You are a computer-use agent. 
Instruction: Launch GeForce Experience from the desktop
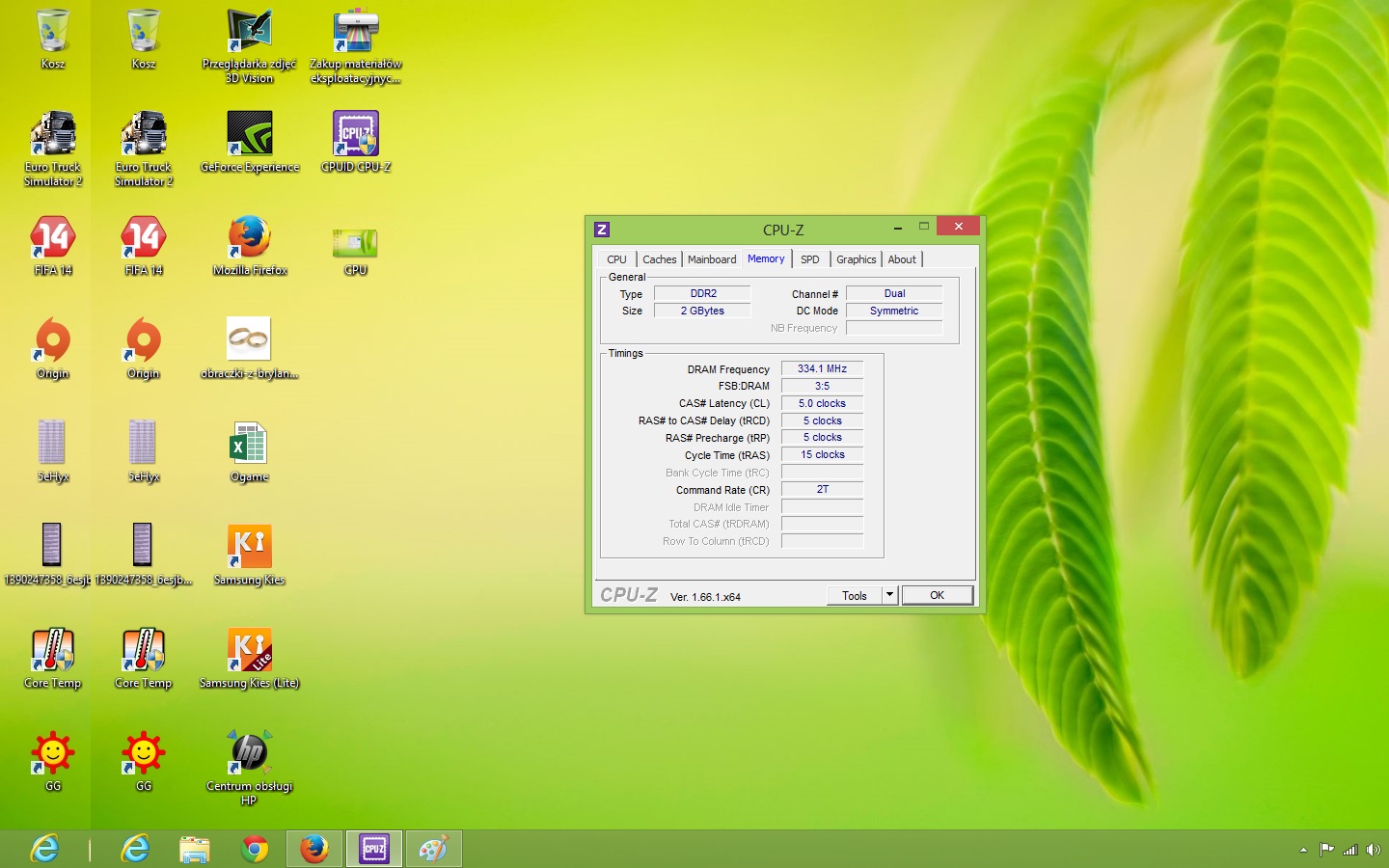(x=250, y=135)
